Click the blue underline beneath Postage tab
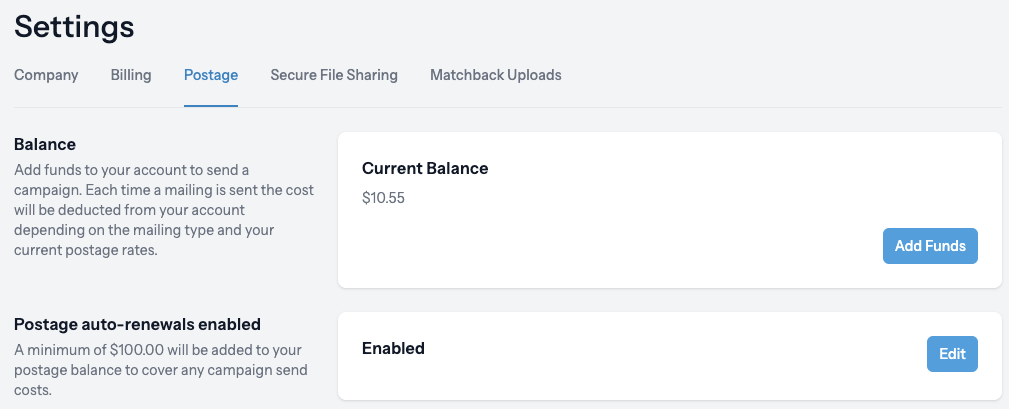Image resolution: width=1009 pixels, height=409 pixels. tap(211, 106)
